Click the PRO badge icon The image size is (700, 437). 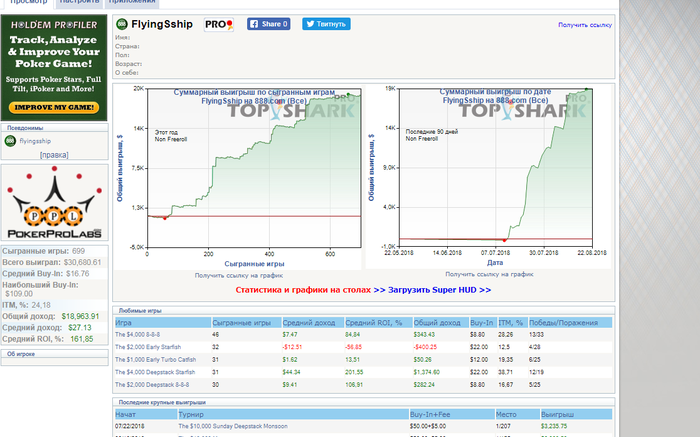tap(219, 25)
